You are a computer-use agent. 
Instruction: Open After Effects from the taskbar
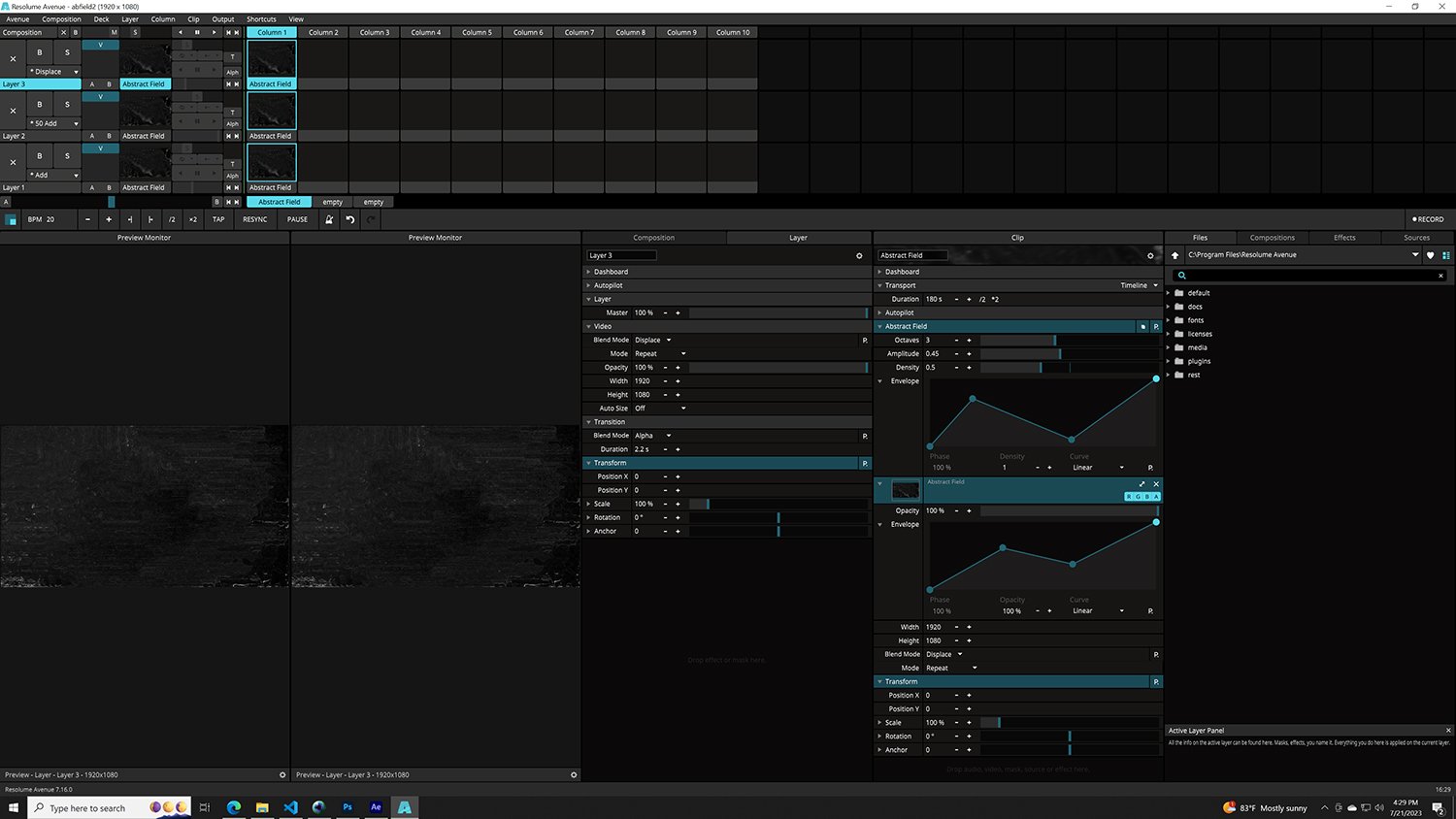coord(376,807)
